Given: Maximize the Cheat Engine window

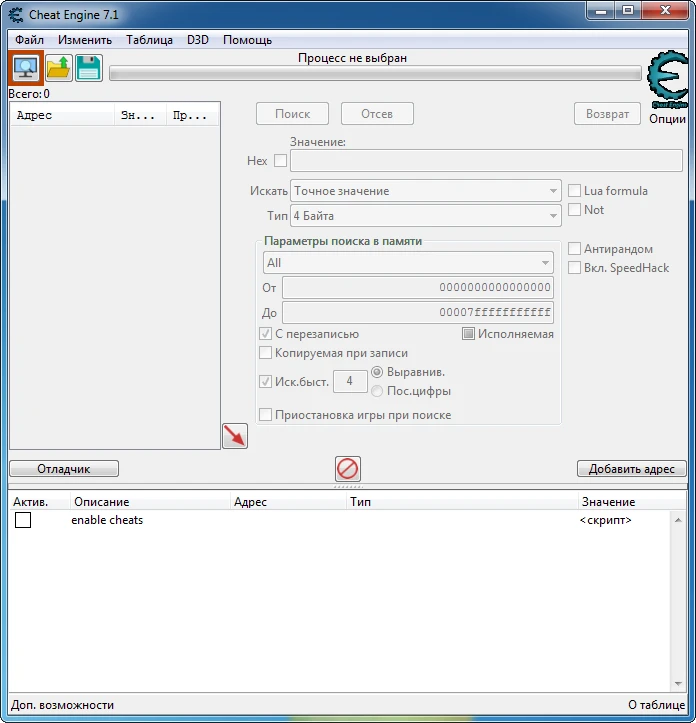Looking at the screenshot, I should pyautogui.click(x=628, y=11).
